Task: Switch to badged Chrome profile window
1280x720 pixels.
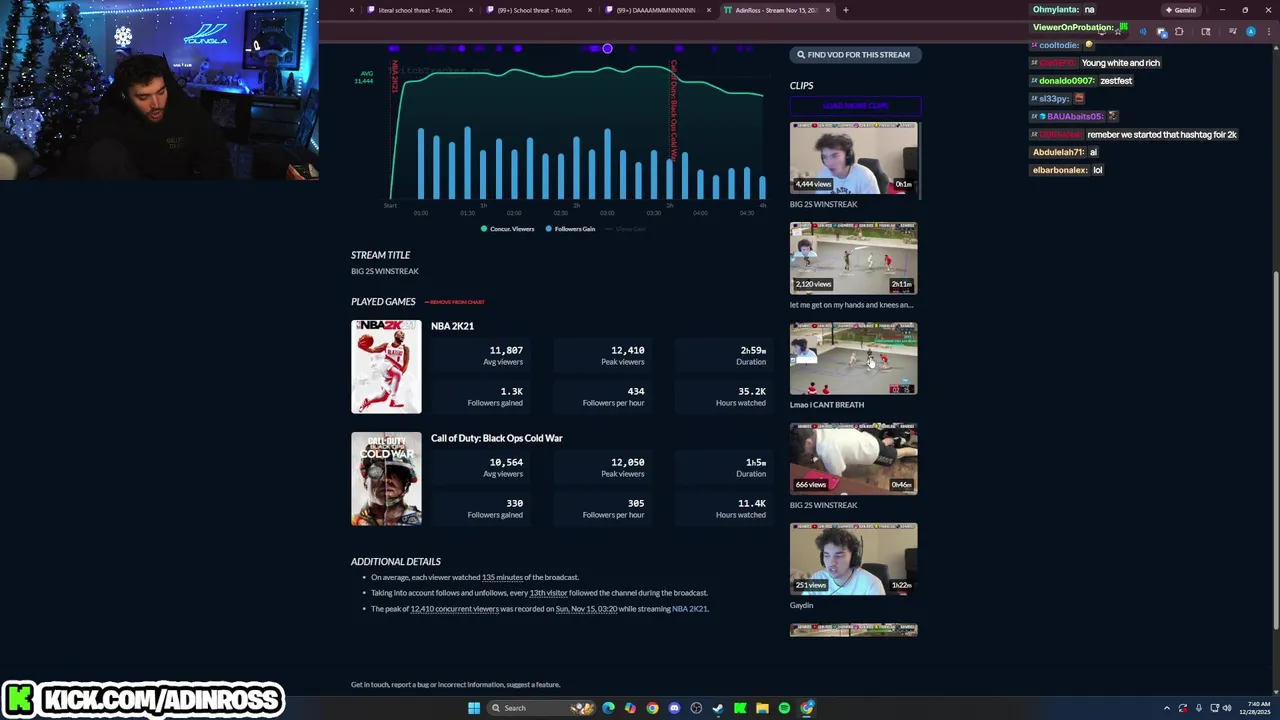Action: (x=807, y=708)
